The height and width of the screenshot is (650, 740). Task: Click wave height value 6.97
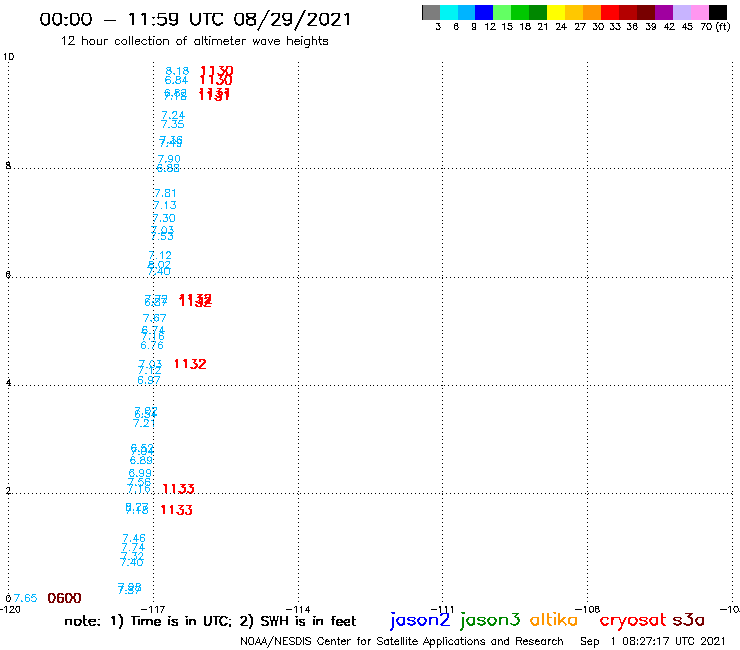pos(149,380)
